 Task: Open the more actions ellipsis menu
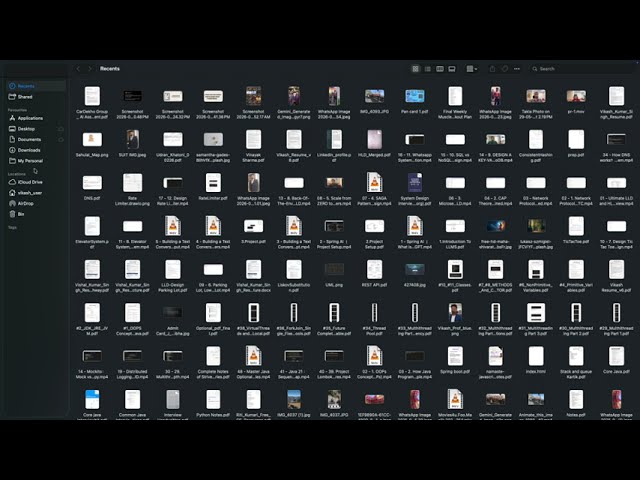point(517,69)
